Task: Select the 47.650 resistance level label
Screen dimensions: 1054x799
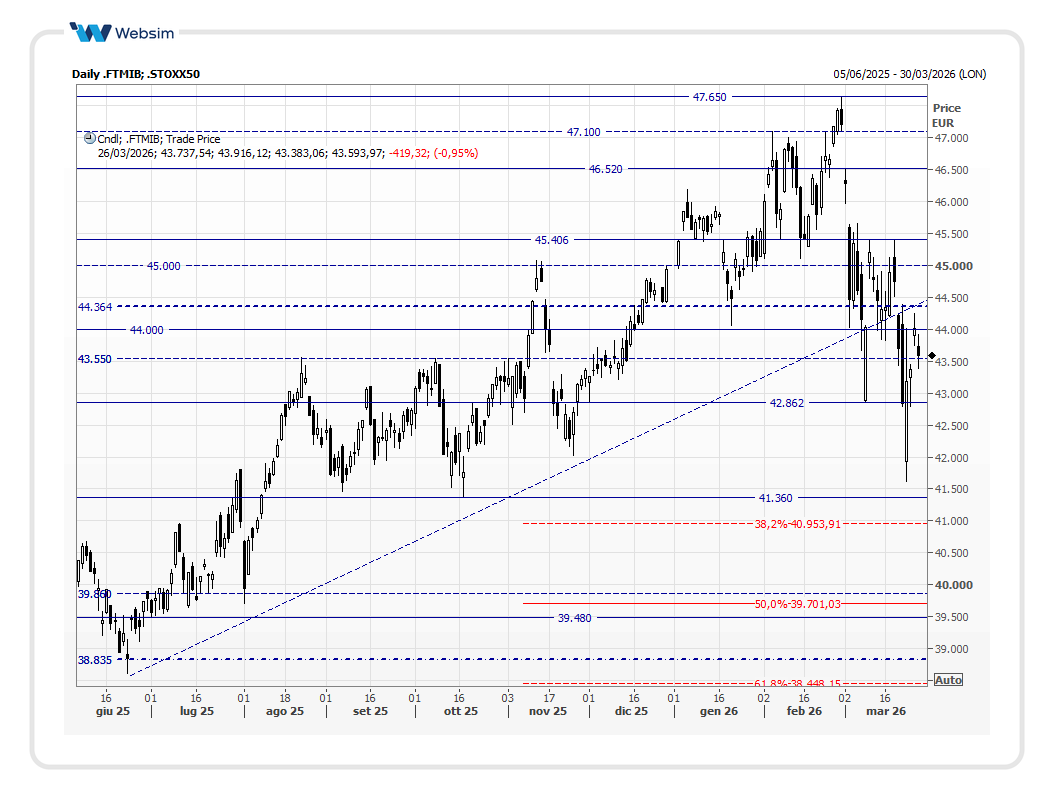Action: pyautogui.click(x=709, y=97)
